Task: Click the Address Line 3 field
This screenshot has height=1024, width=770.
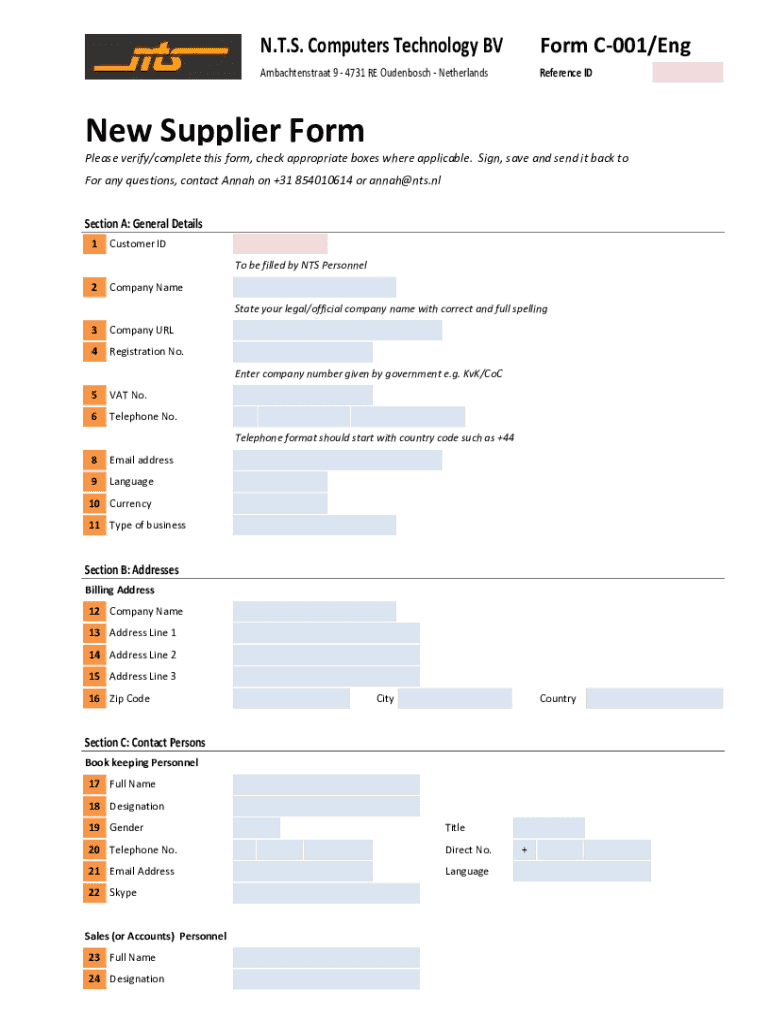Action: tap(326, 677)
